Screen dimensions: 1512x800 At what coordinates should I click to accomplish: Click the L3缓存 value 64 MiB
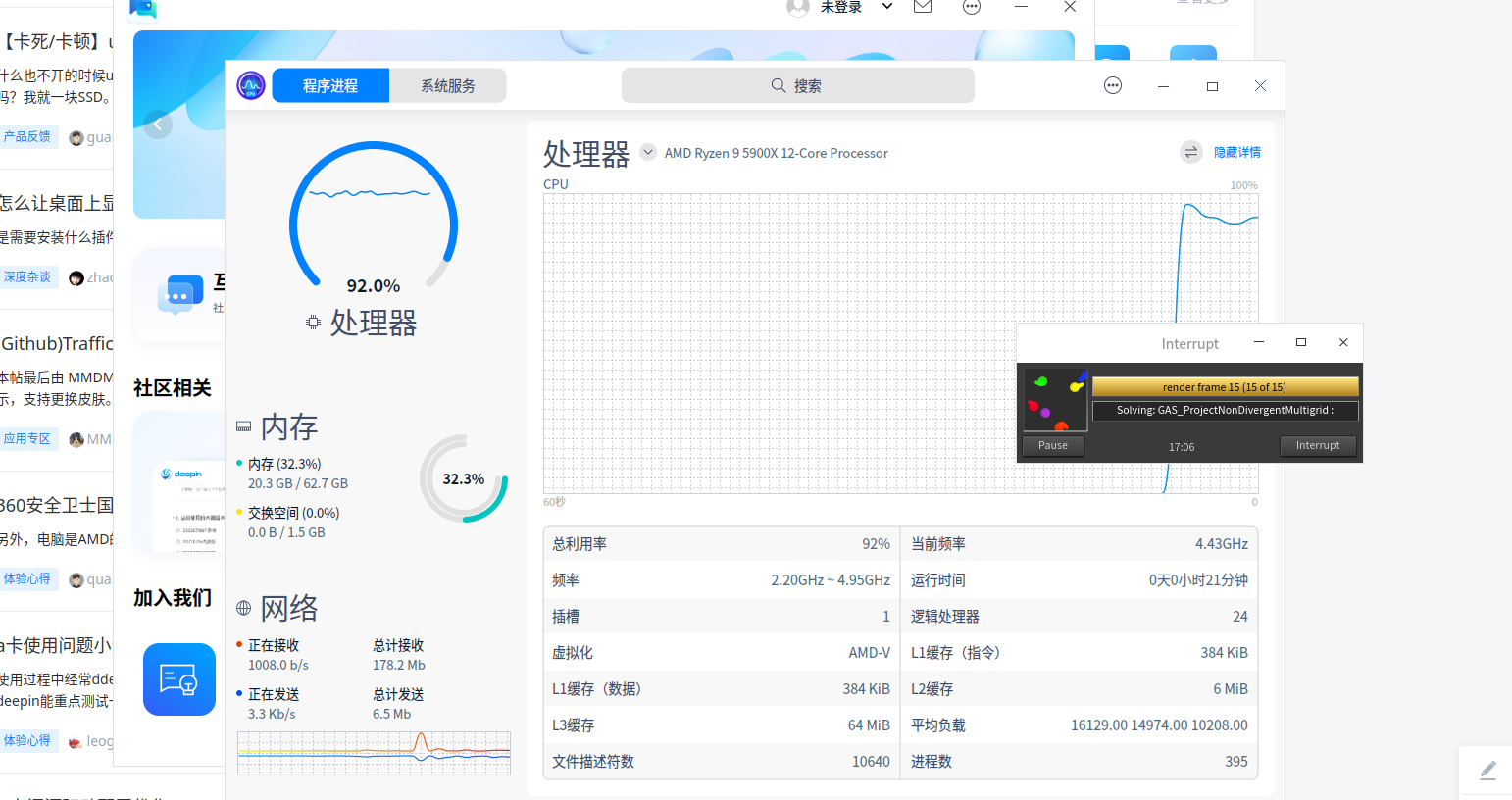click(x=869, y=725)
